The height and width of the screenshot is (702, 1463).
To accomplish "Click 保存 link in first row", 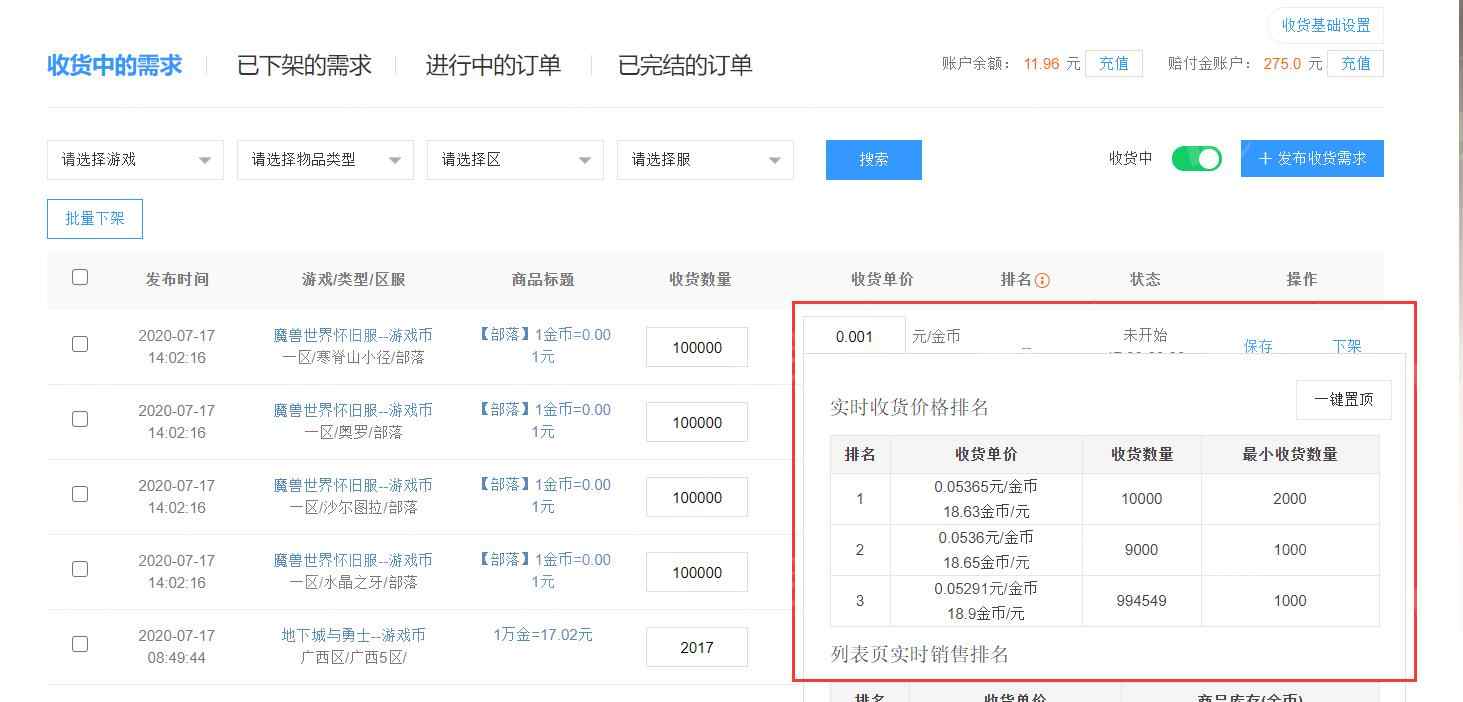I will coord(1258,346).
